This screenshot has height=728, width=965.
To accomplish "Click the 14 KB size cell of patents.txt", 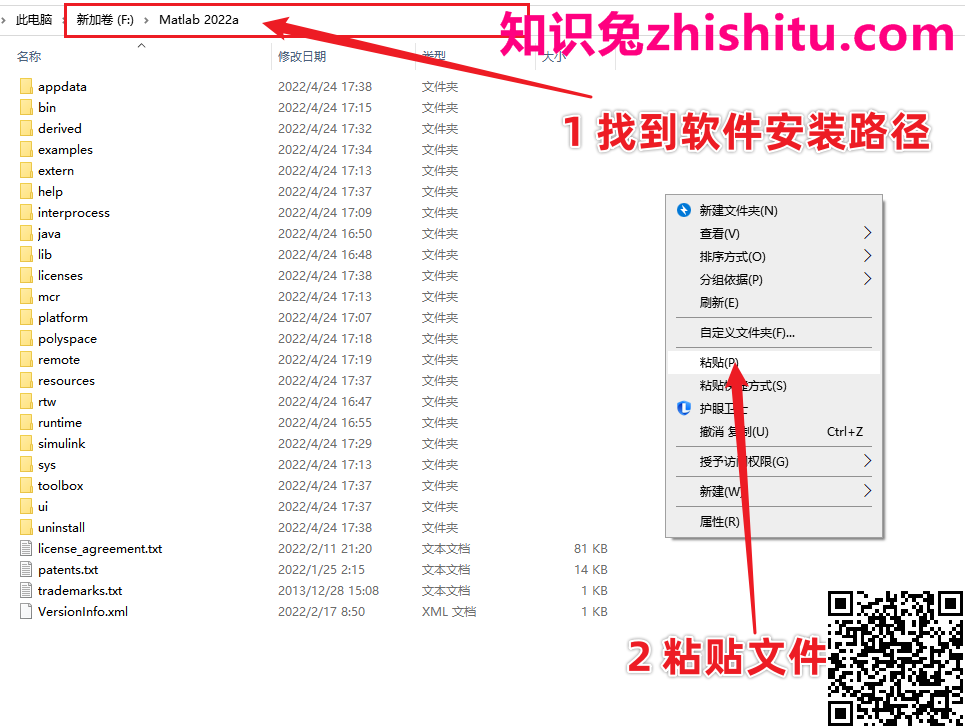I will click(x=591, y=569).
